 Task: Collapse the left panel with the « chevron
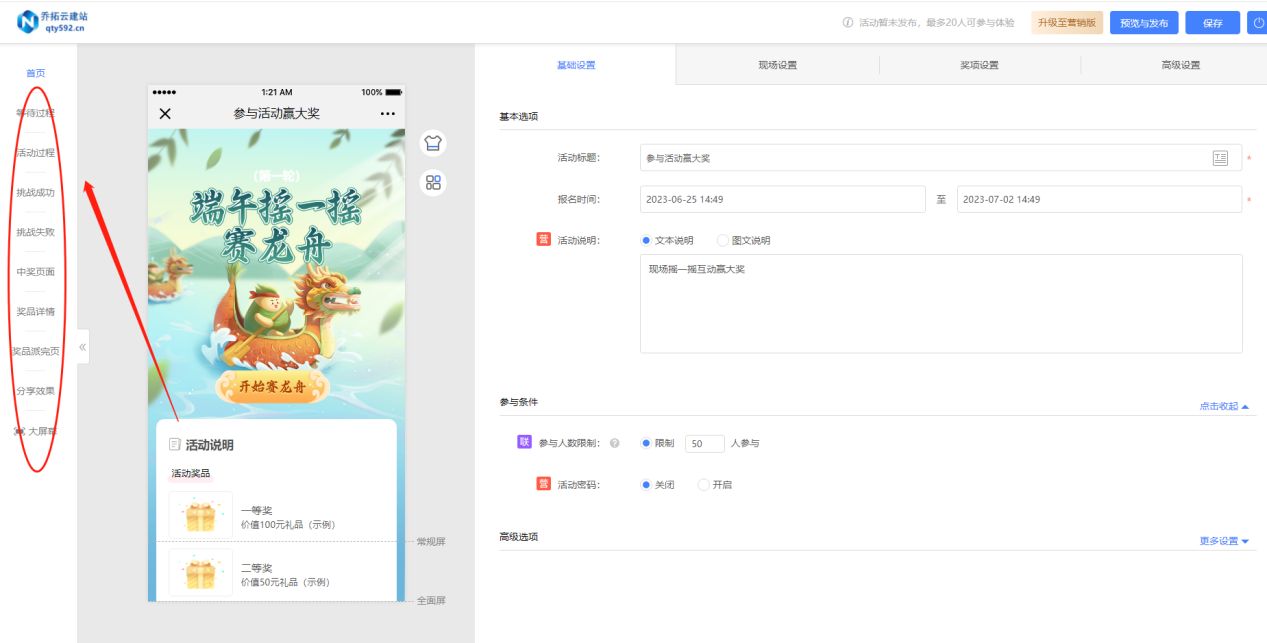point(83,345)
